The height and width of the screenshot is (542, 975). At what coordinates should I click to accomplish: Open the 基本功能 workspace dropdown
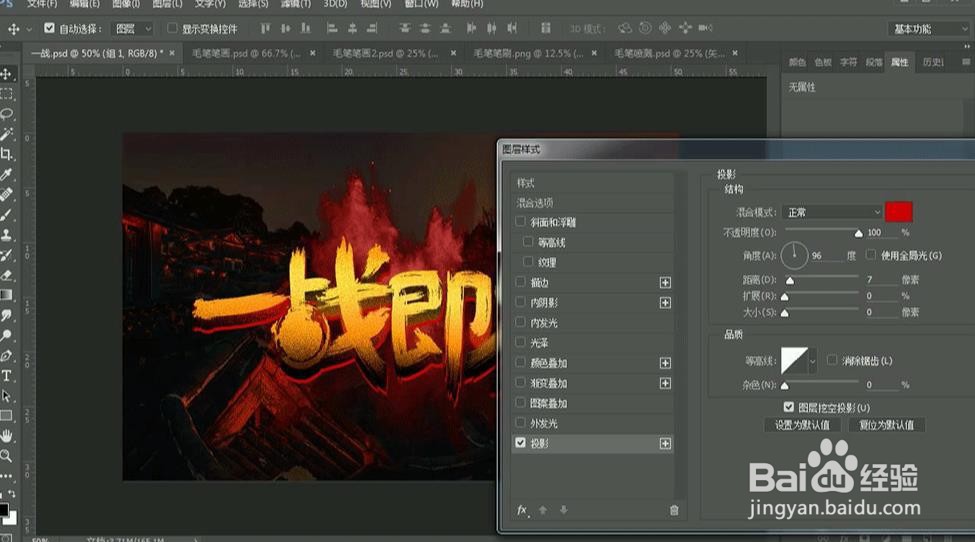(930, 29)
